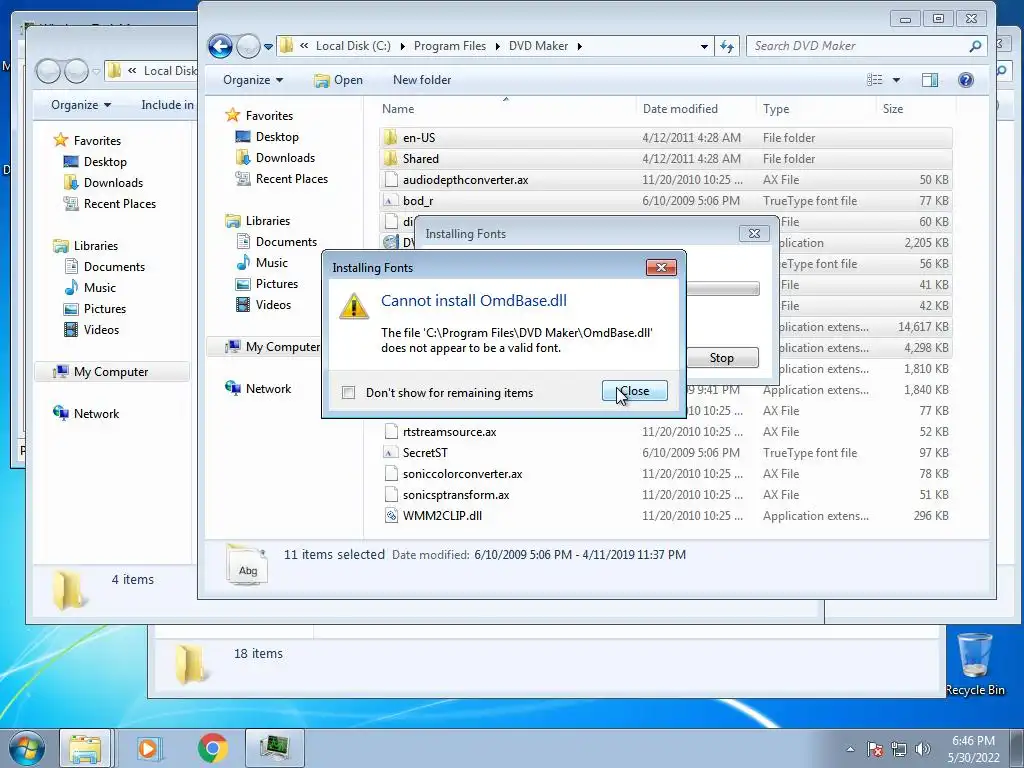
Task: Create a New folder
Action: (422, 80)
